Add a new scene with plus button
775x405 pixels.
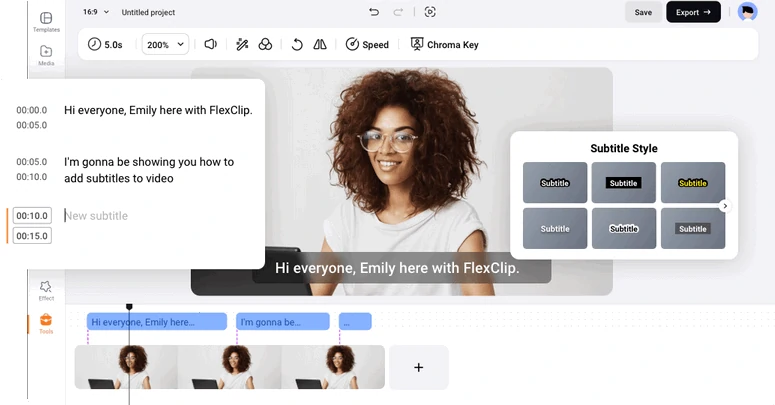(x=419, y=367)
